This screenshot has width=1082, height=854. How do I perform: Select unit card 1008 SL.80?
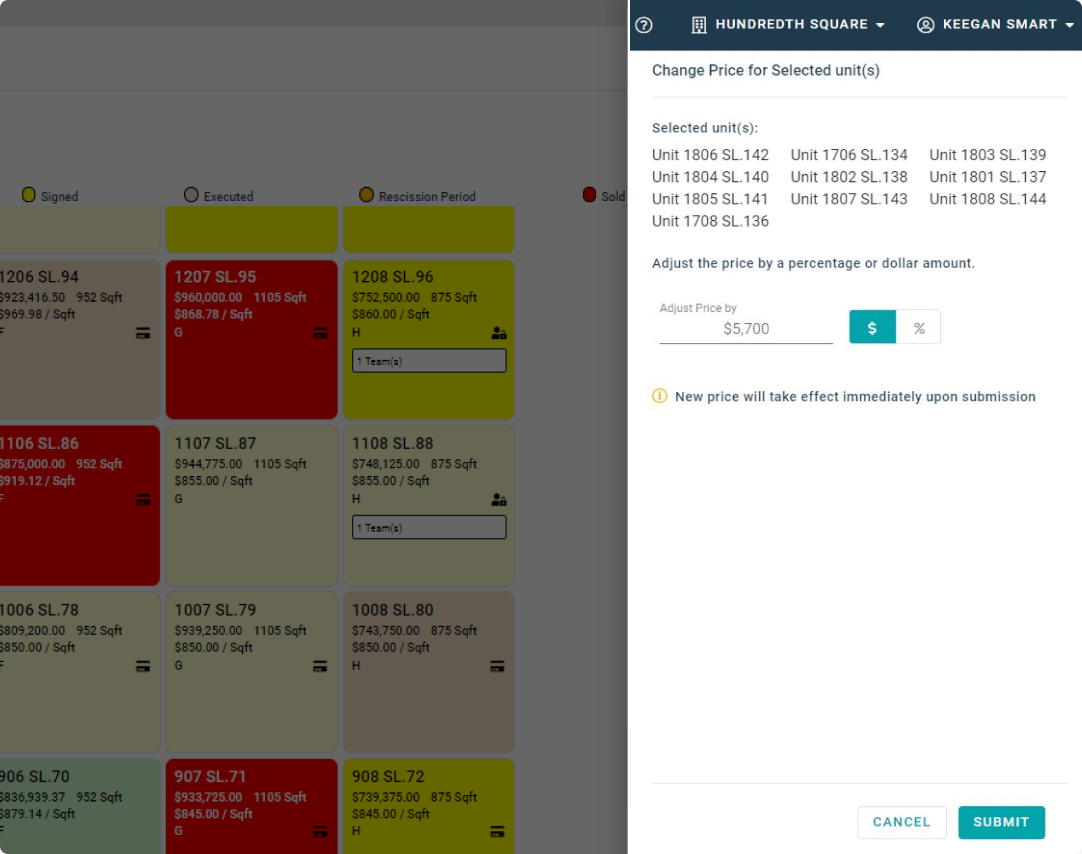pyautogui.click(x=429, y=672)
